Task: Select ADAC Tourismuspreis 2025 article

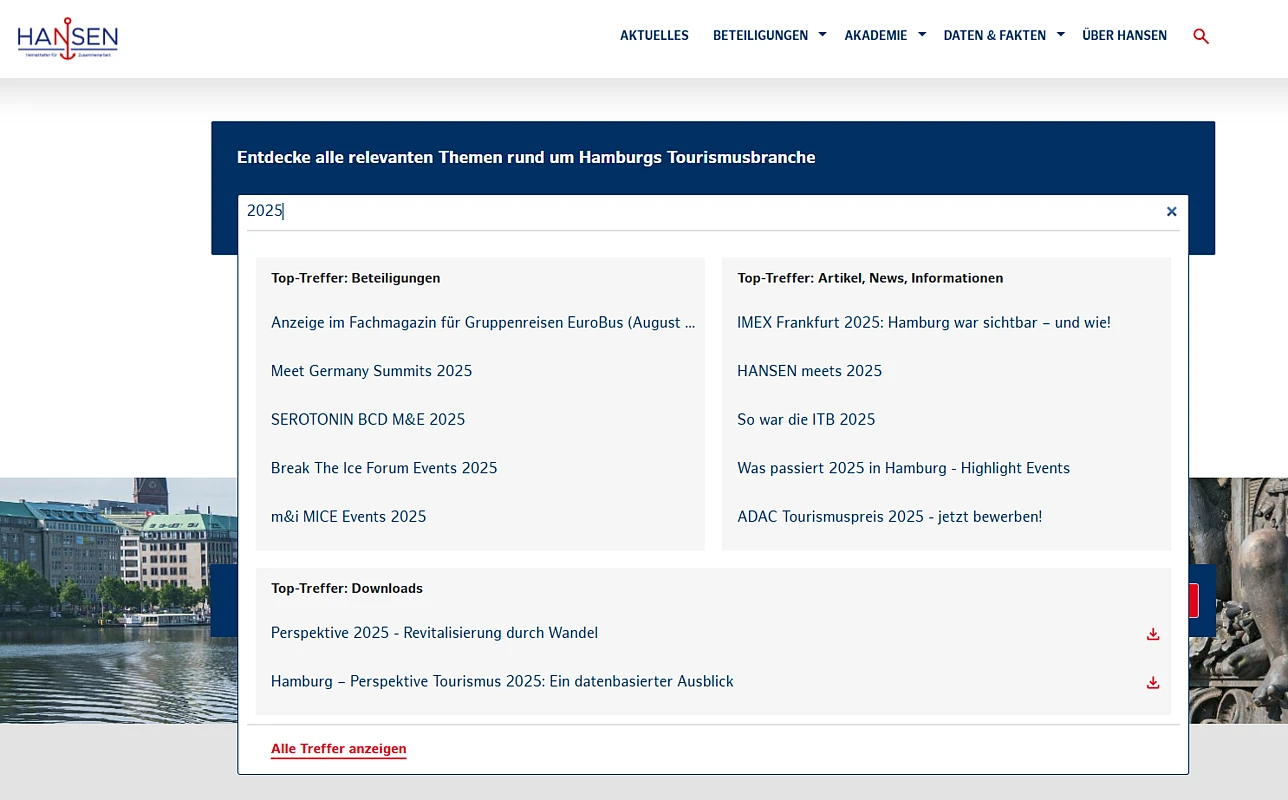Action: (x=889, y=516)
